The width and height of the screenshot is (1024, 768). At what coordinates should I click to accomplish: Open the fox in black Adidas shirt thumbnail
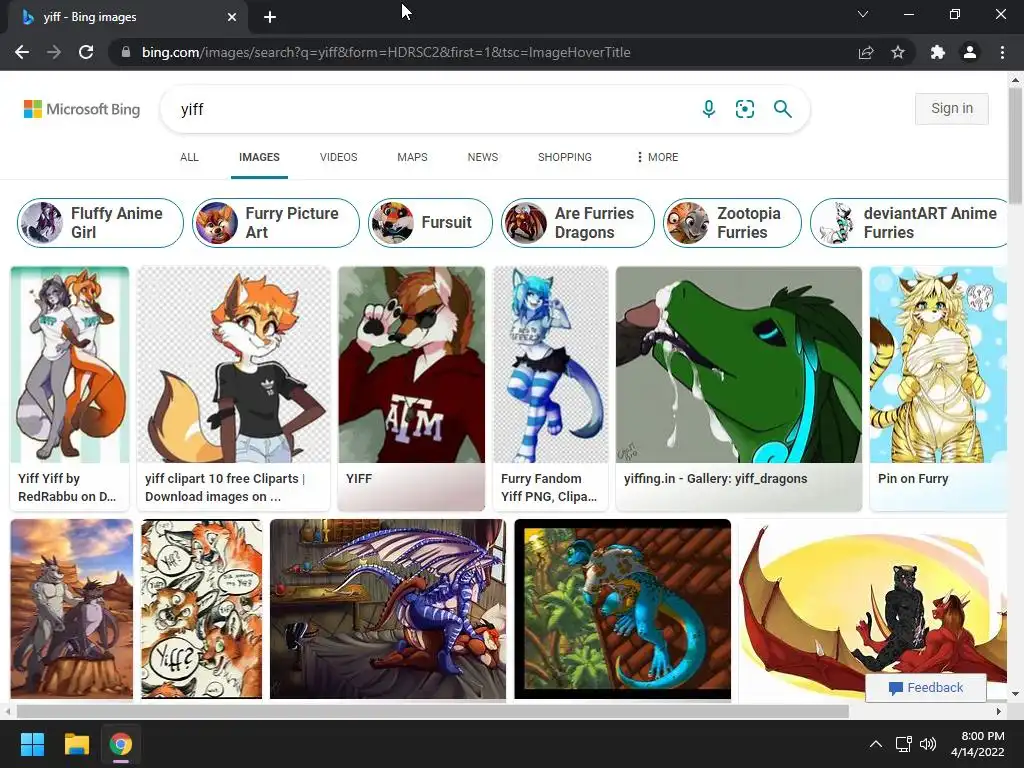pos(234,364)
